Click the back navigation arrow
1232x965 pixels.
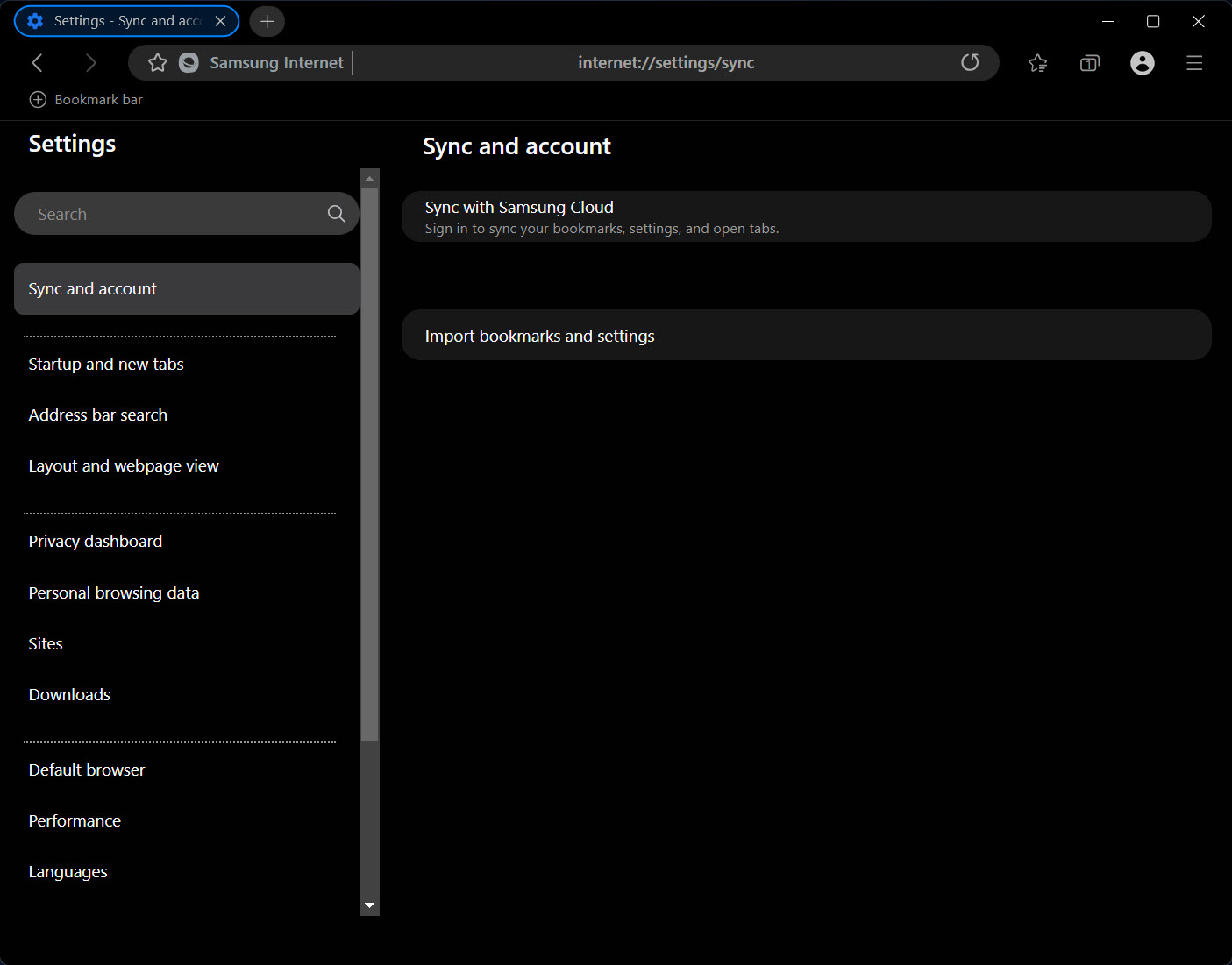(x=37, y=63)
